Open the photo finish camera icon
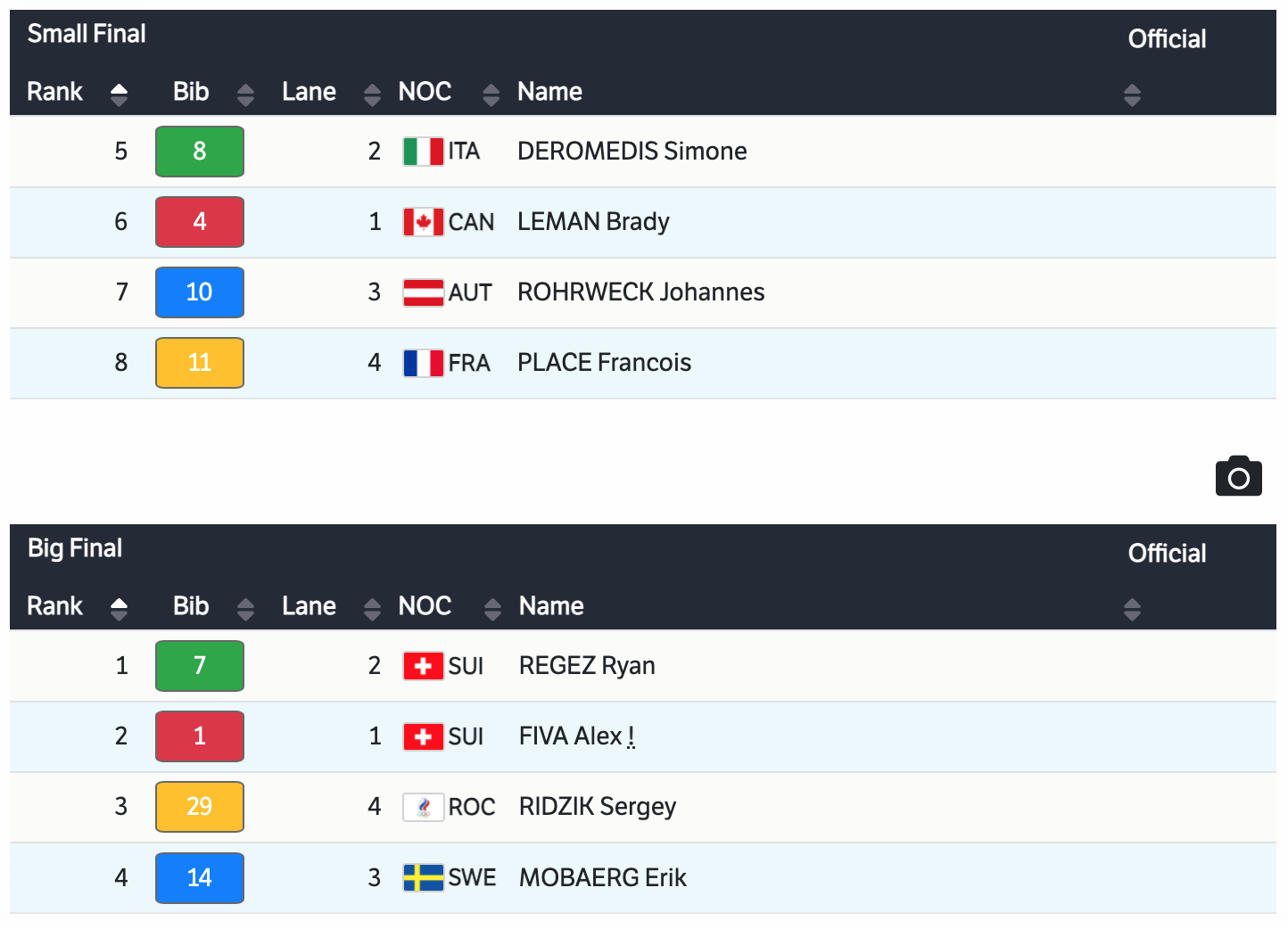The height and width of the screenshot is (929, 1288). pos(1238,477)
